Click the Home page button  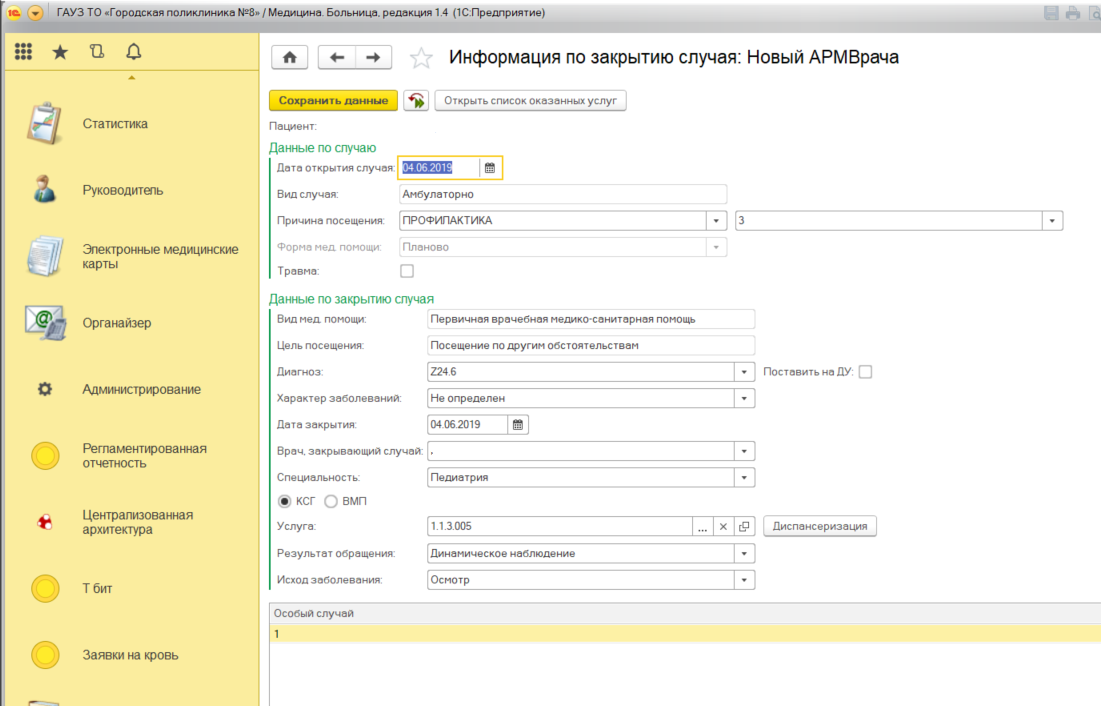pos(290,58)
